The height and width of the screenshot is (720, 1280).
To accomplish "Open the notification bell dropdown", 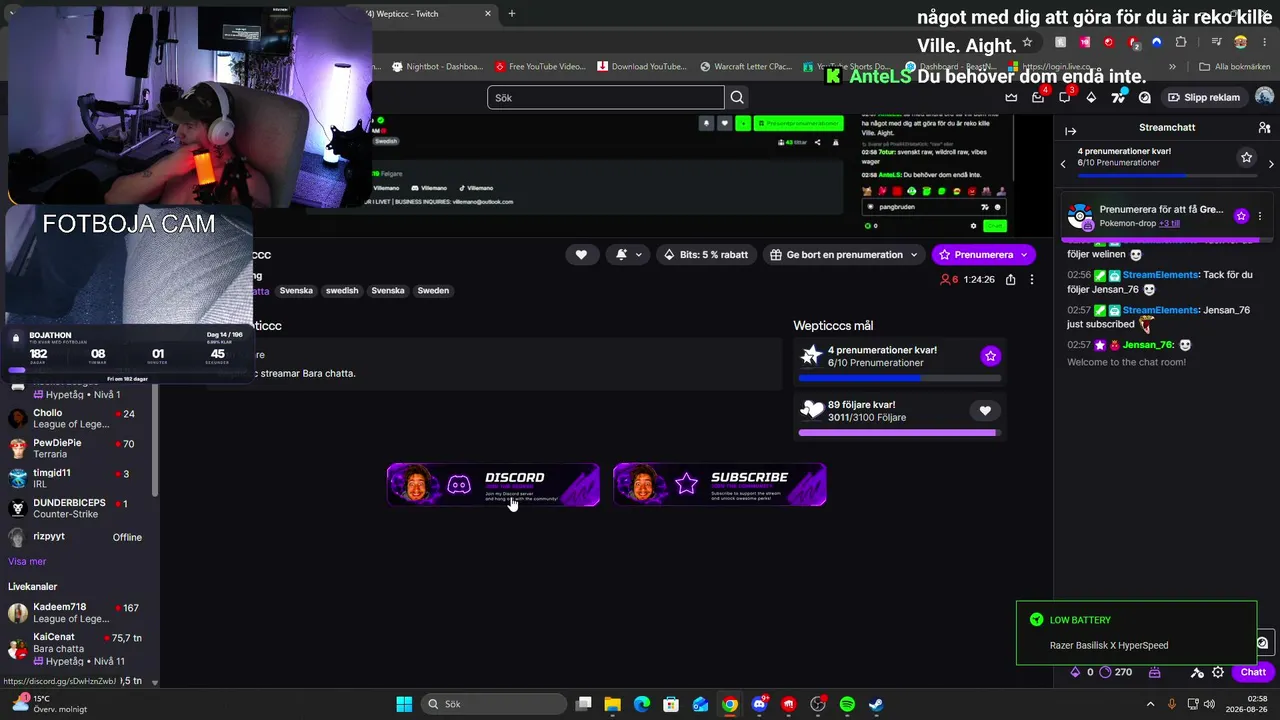I will [x=628, y=255].
